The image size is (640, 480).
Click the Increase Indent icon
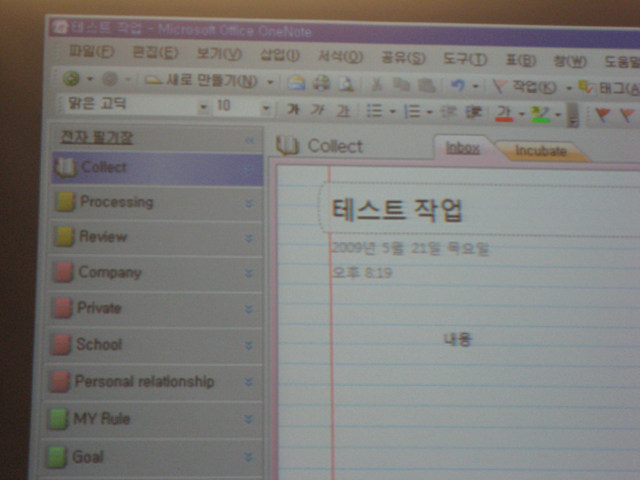tap(474, 112)
